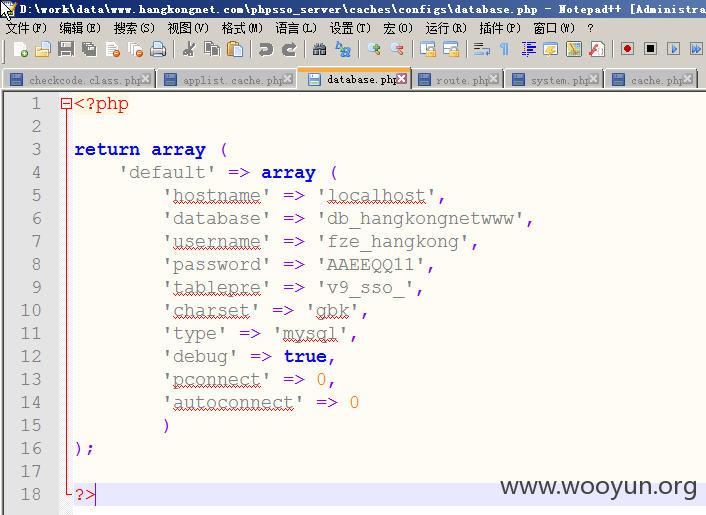Switch to the applist.cache.php tab
The image size is (706, 515).
(x=228, y=80)
